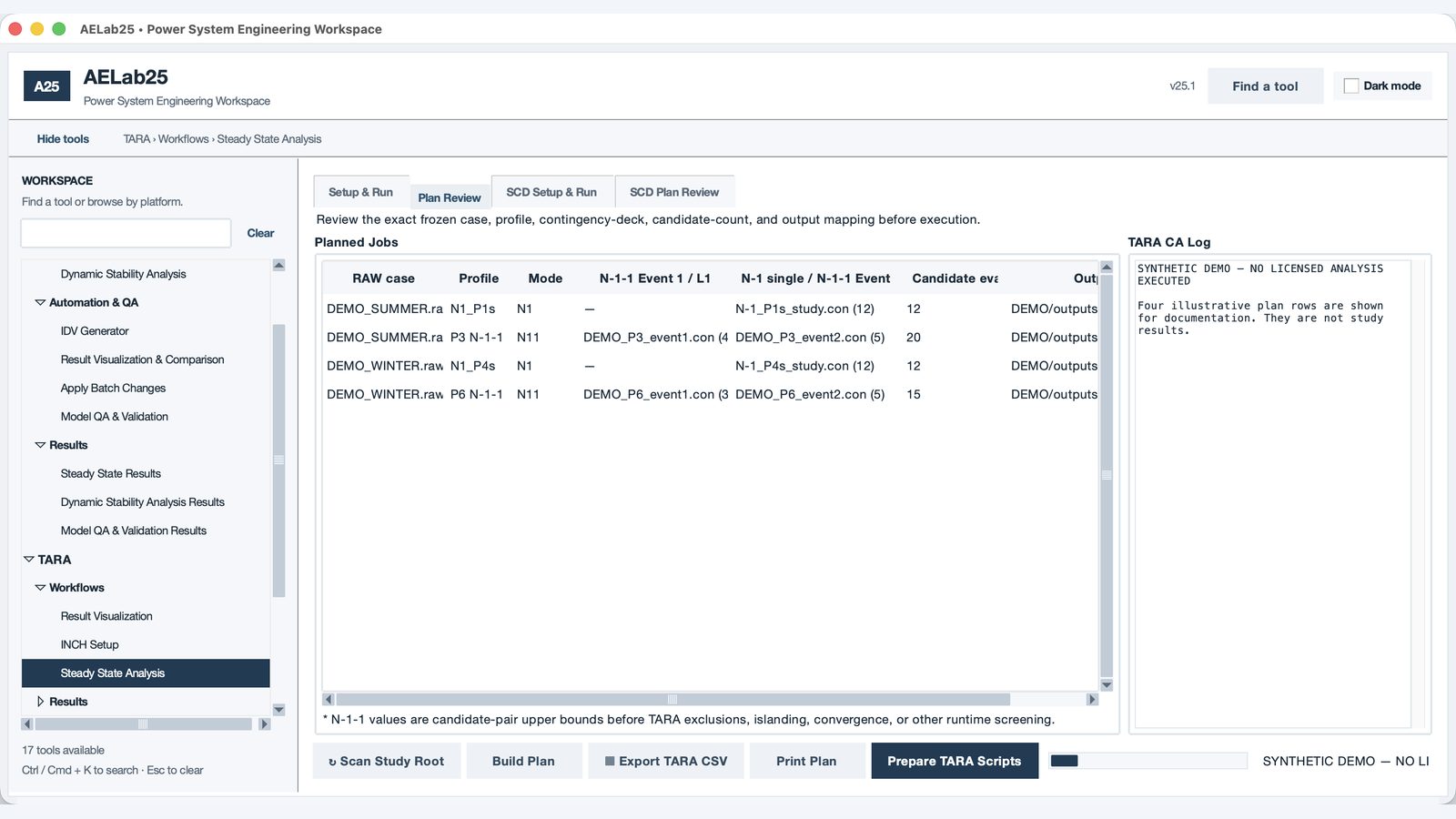Collapse the Results group under Automation
This screenshot has width=1456, height=819.
(x=40, y=445)
